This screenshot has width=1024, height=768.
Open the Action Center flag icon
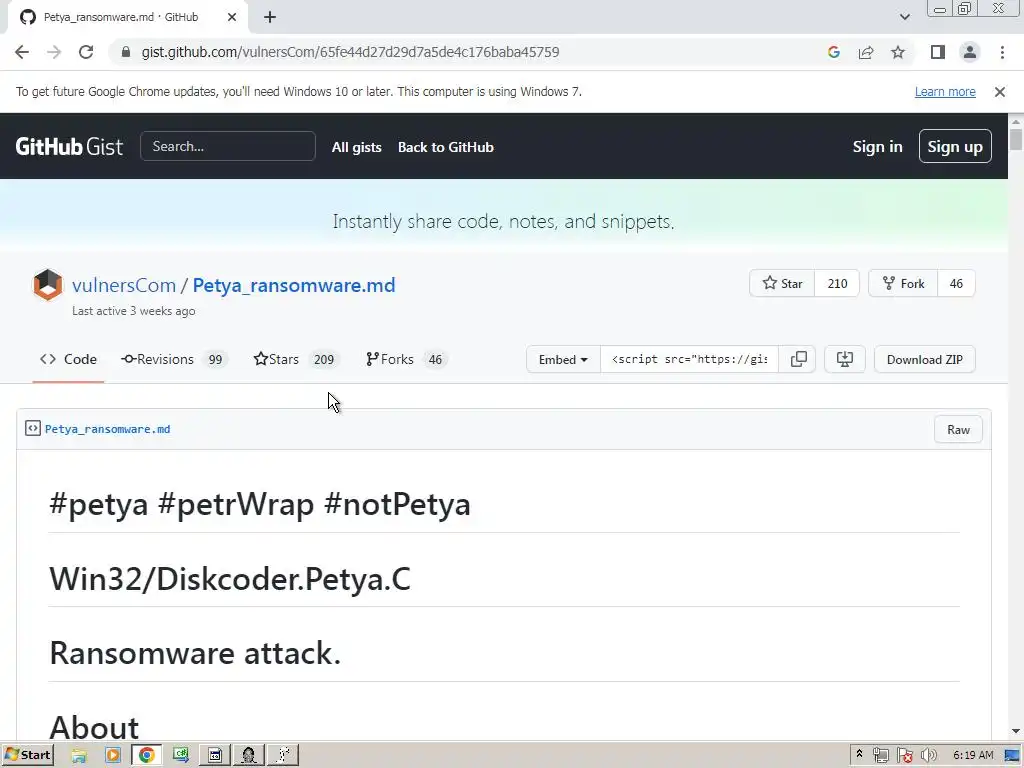point(904,756)
